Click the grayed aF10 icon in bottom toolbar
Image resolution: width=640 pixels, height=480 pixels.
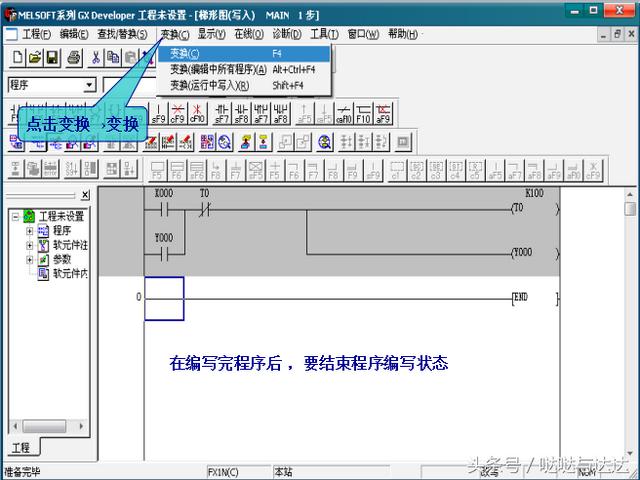click(573, 170)
